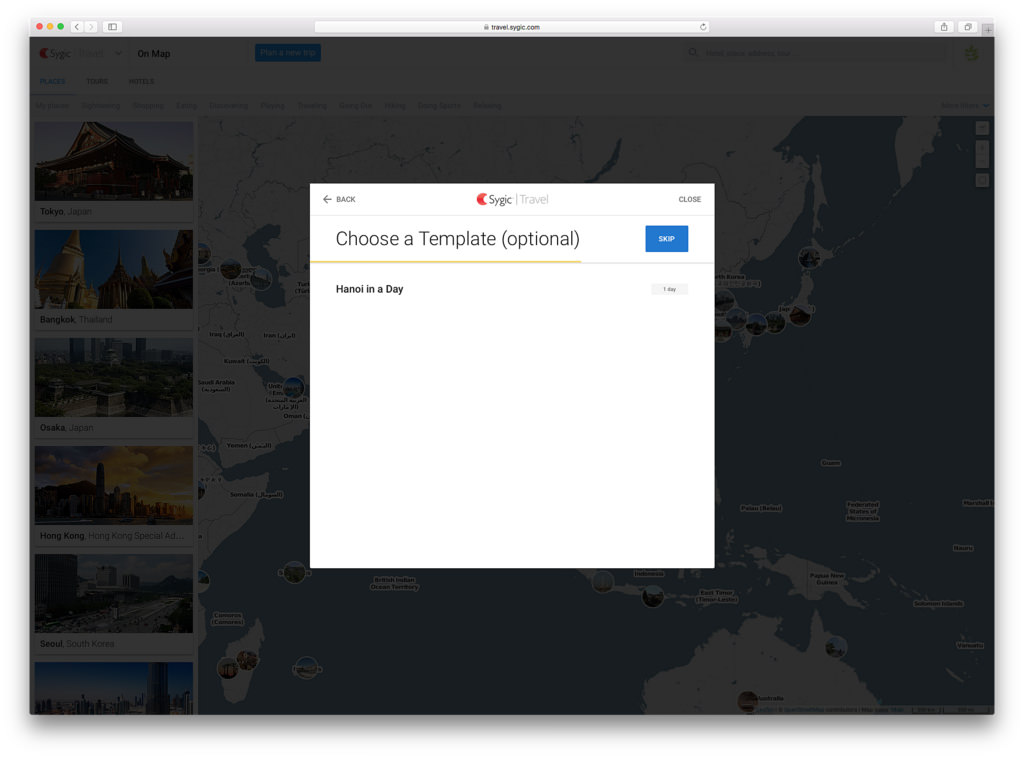The width and height of the screenshot is (1024, 757).
Task: Select the Sightseeing category filter
Action: [x=101, y=105]
